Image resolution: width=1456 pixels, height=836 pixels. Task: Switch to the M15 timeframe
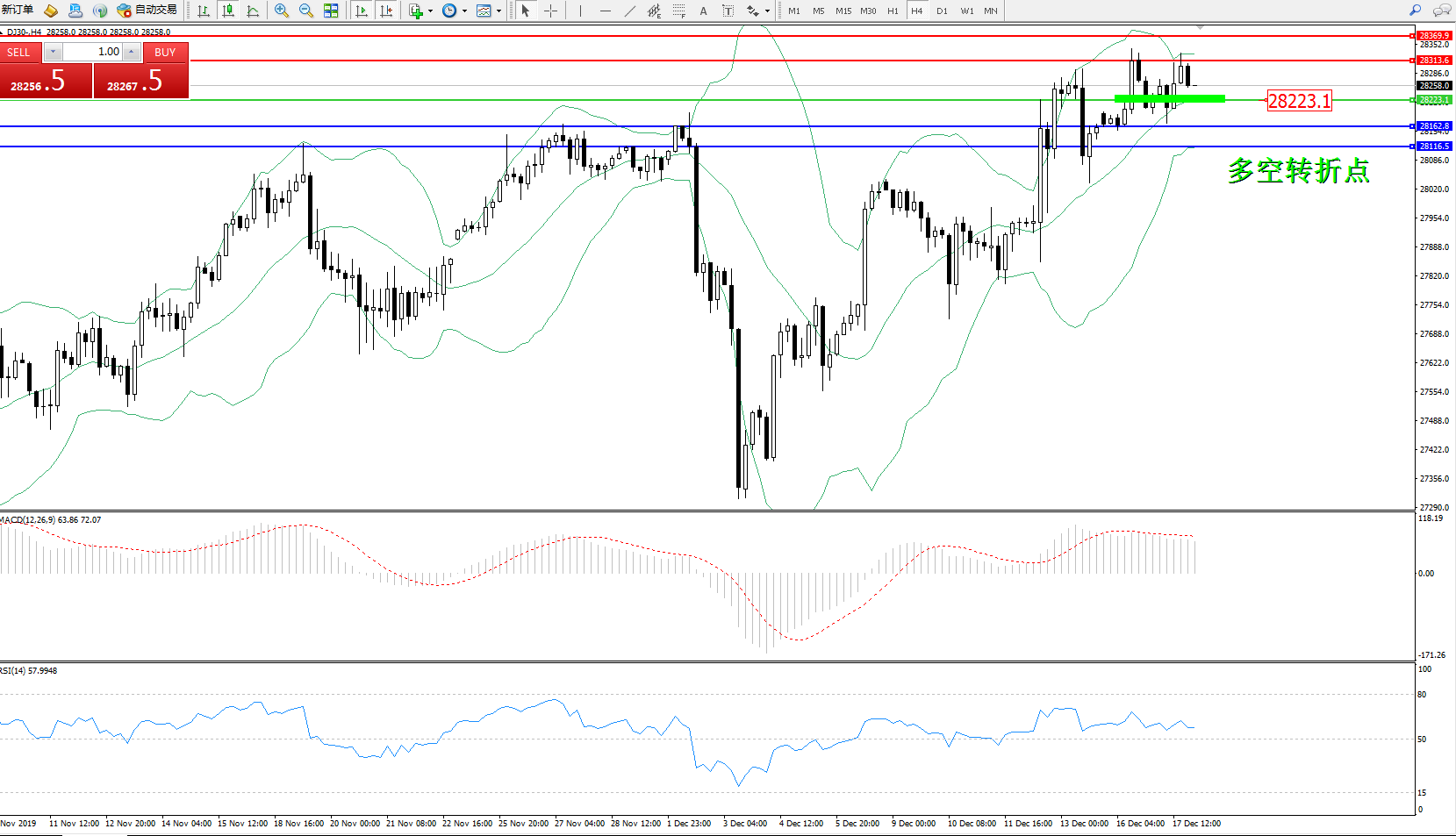tap(843, 11)
